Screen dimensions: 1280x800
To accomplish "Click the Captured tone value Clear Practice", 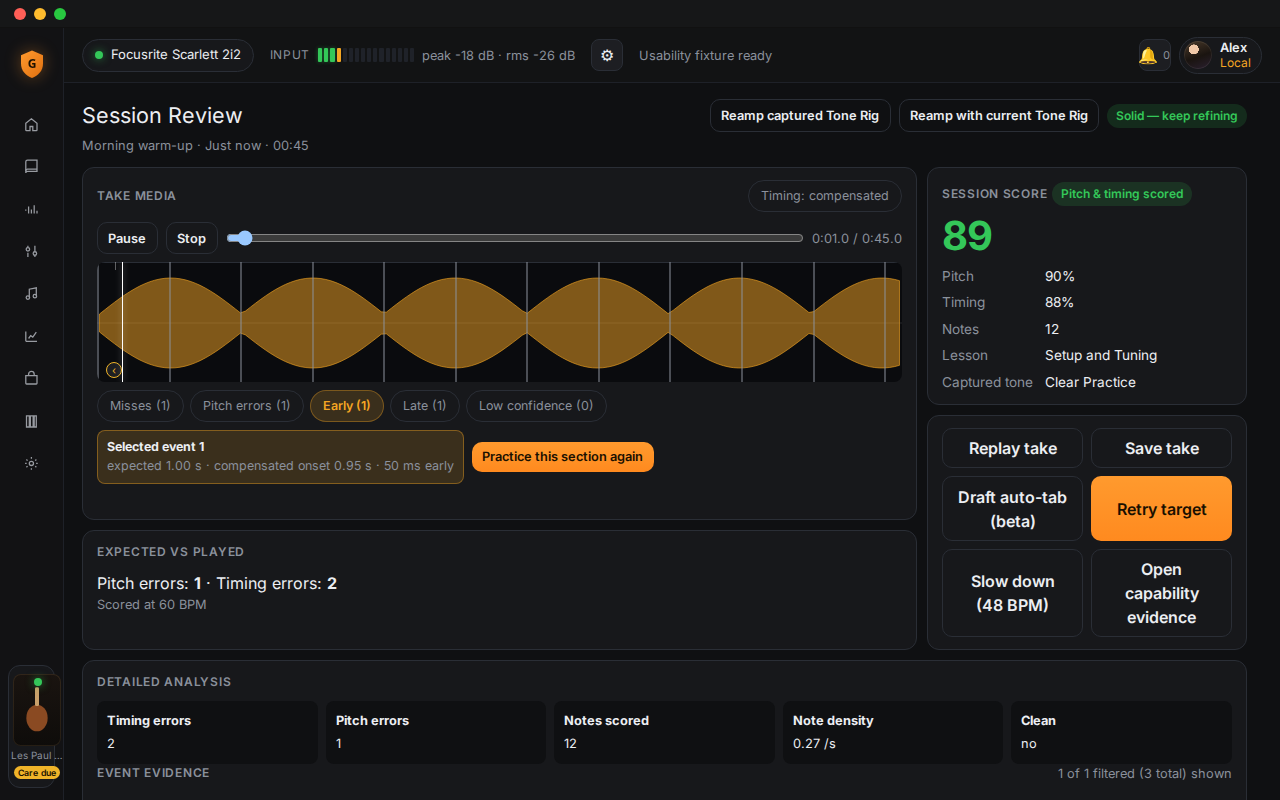I will pos(1090,382).
